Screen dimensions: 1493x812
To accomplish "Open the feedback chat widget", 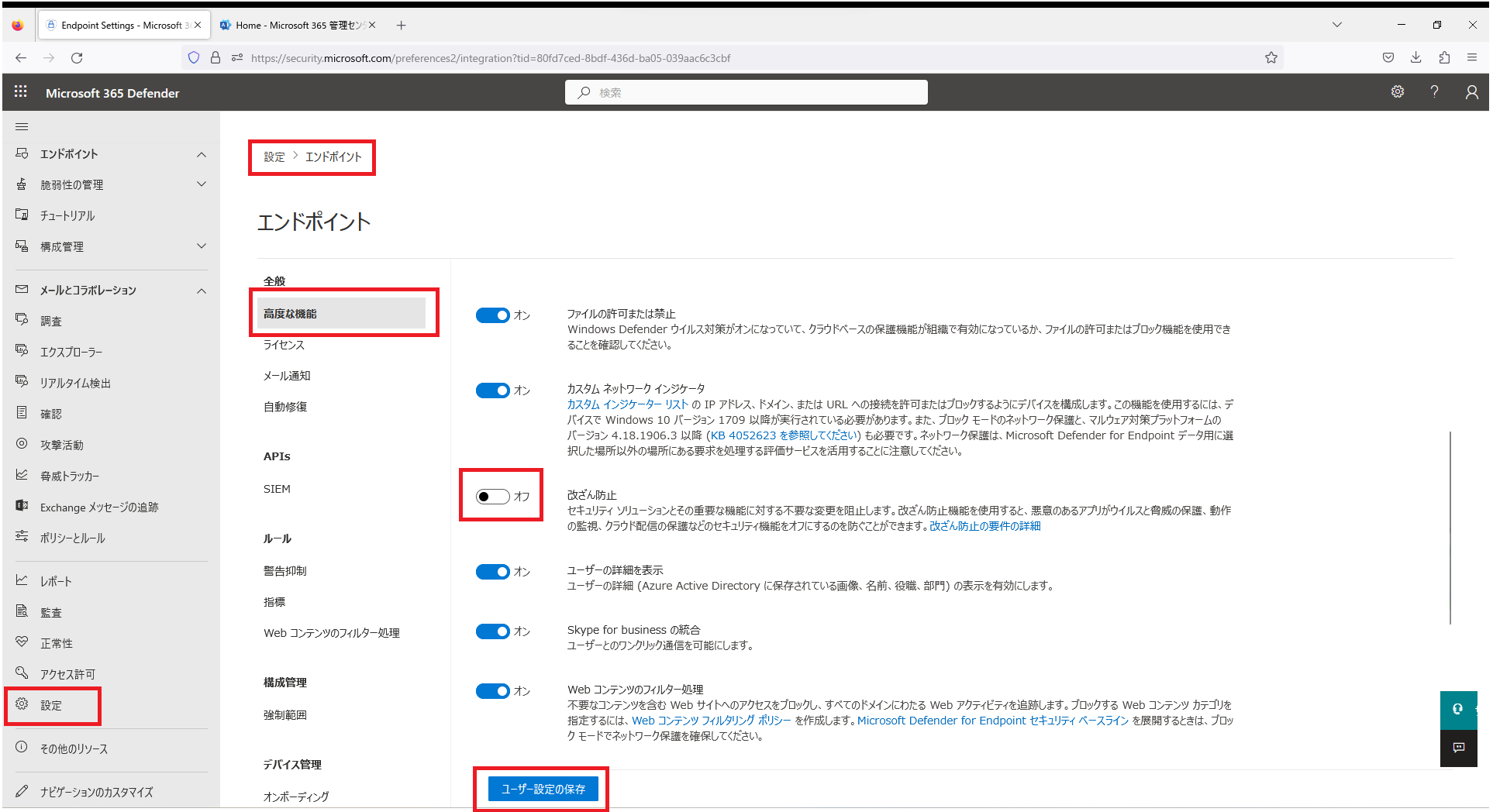I will pyautogui.click(x=1458, y=748).
